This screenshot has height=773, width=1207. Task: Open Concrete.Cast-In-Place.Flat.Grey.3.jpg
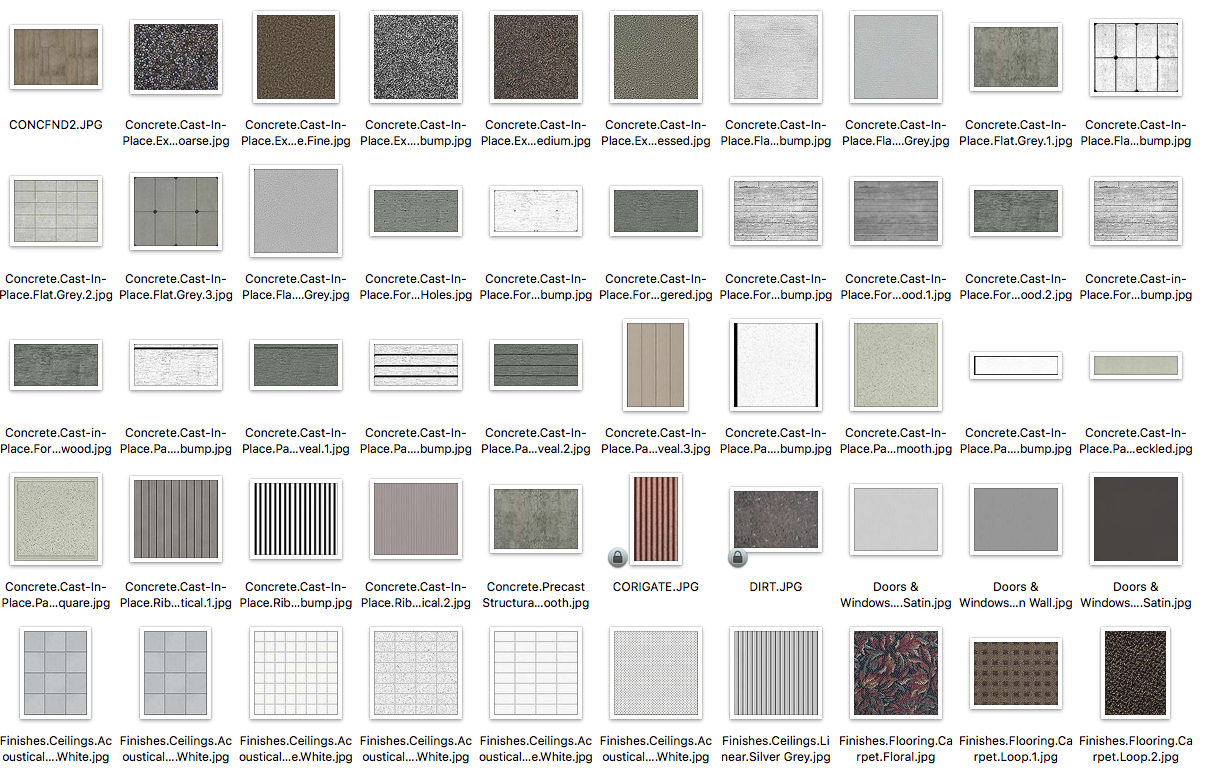[x=176, y=211]
